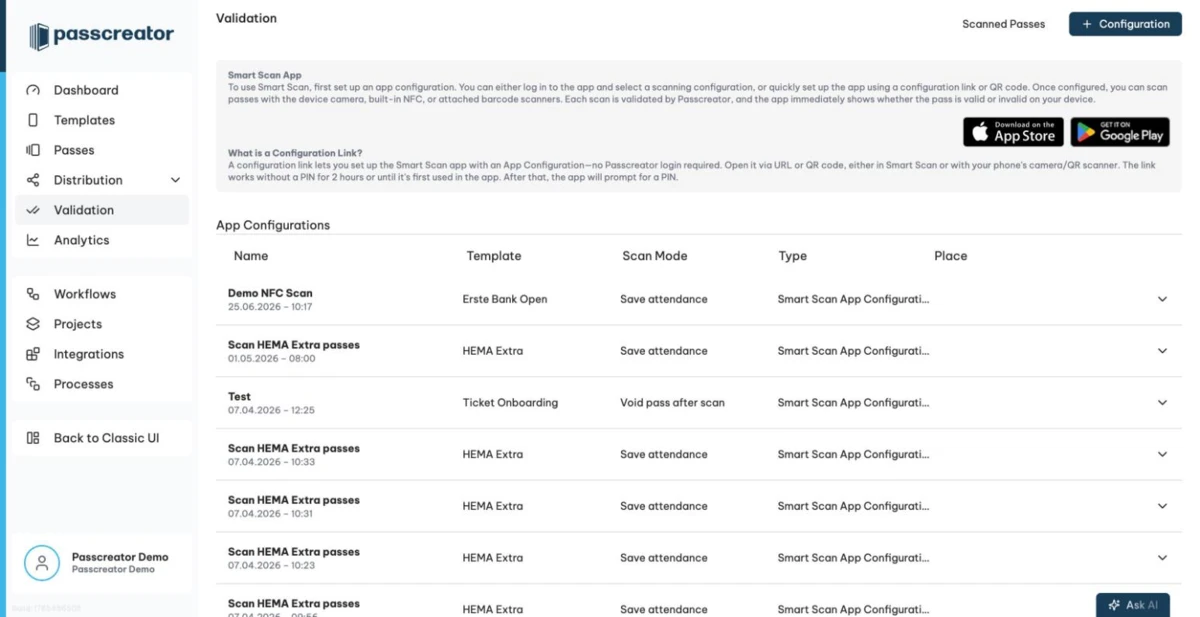Expand the Test configuration row
Image resolution: width=1200 pixels, height=617 pixels.
[1162, 403]
